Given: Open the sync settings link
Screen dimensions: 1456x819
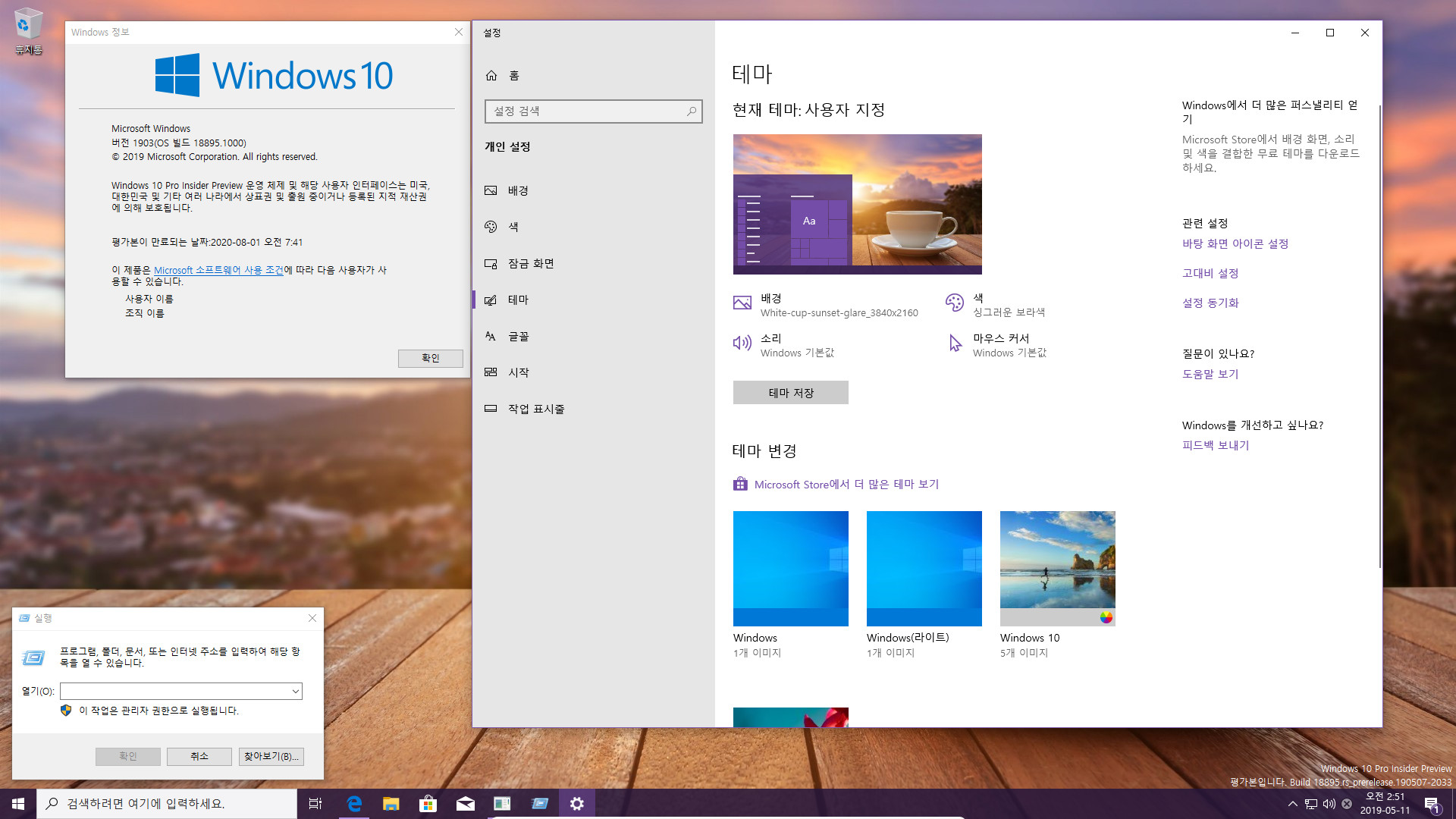Looking at the screenshot, I should pyautogui.click(x=1210, y=303).
